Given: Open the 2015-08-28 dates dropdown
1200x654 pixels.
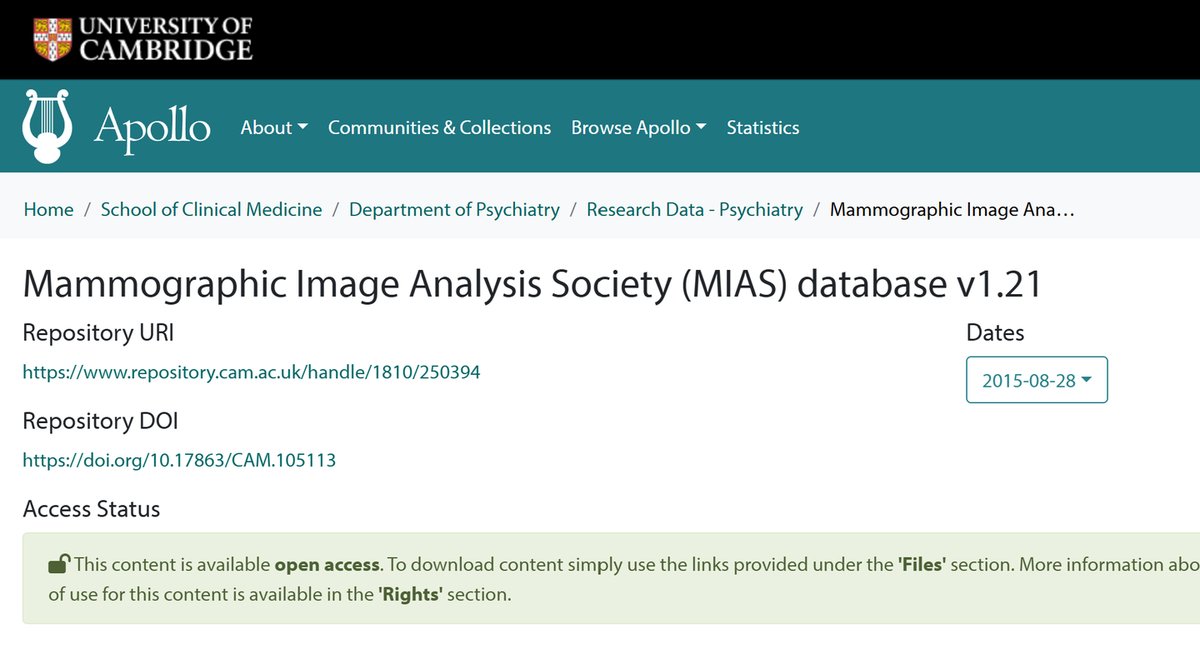Looking at the screenshot, I should point(1037,380).
